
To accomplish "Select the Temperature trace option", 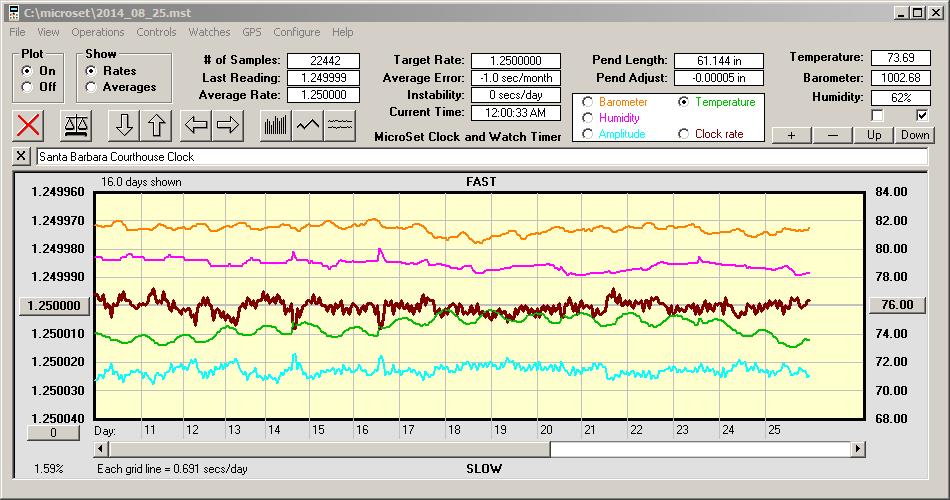I will tap(683, 102).
